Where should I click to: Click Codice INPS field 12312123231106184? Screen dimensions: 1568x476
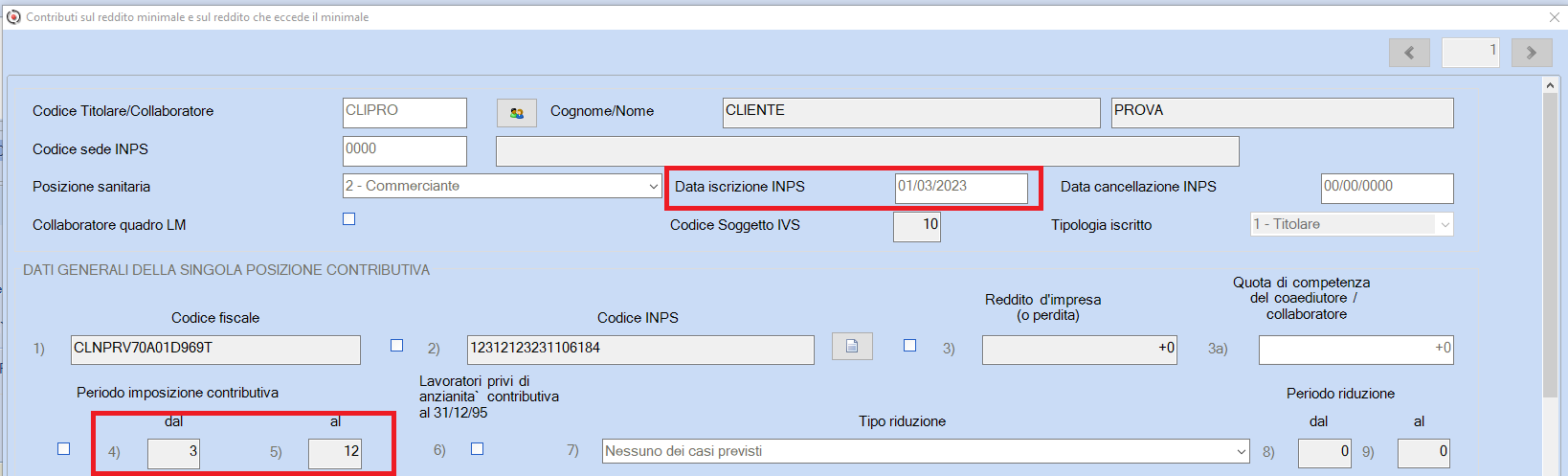pyautogui.click(x=640, y=350)
